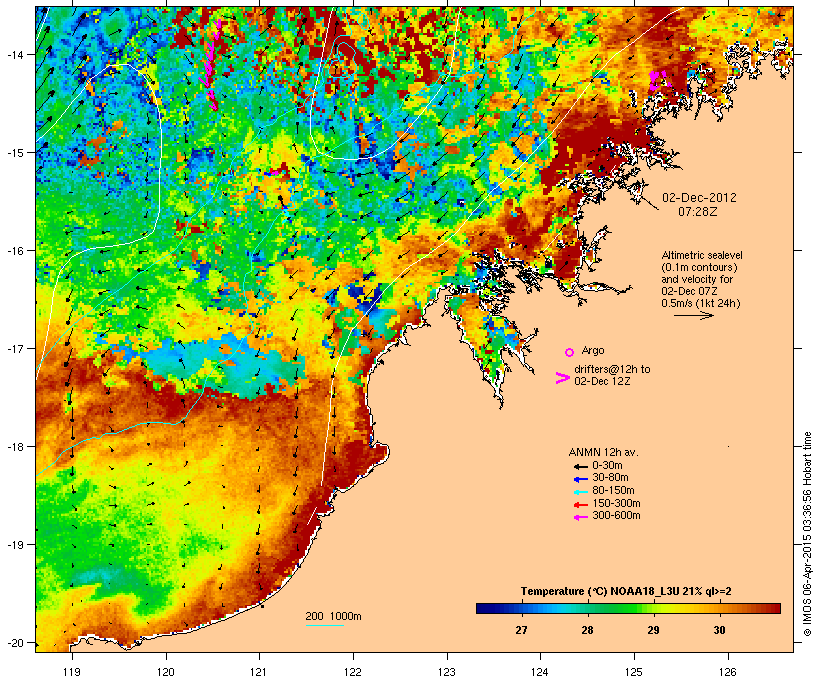The height and width of the screenshot is (680, 820).
Task: Click the 0.5m/s velocity scale arrow
Action: click(x=693, y=315)
